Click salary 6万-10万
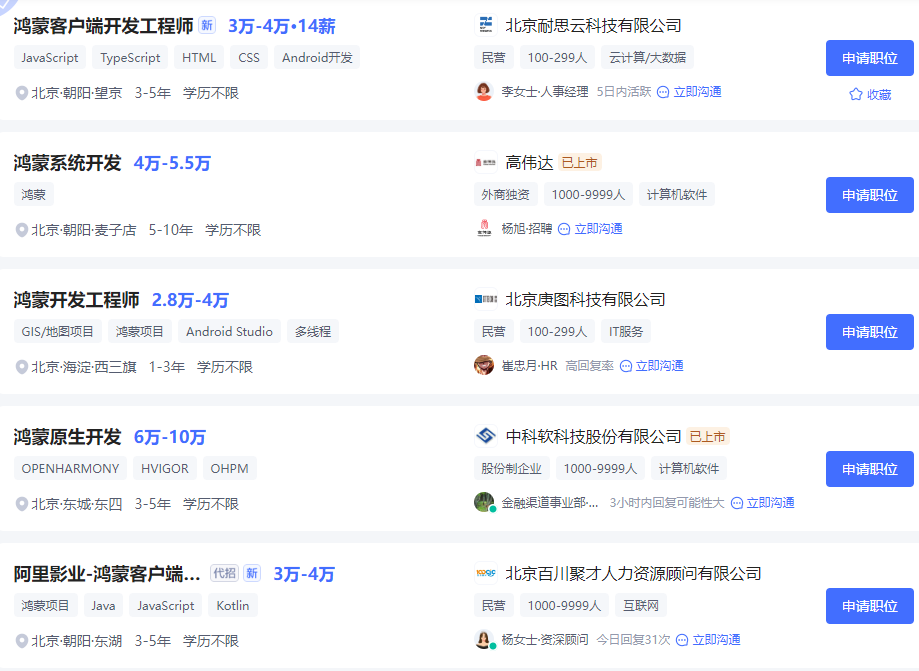Image resolution: width=919 pixels, height=671 pixels. pos(170,437)
